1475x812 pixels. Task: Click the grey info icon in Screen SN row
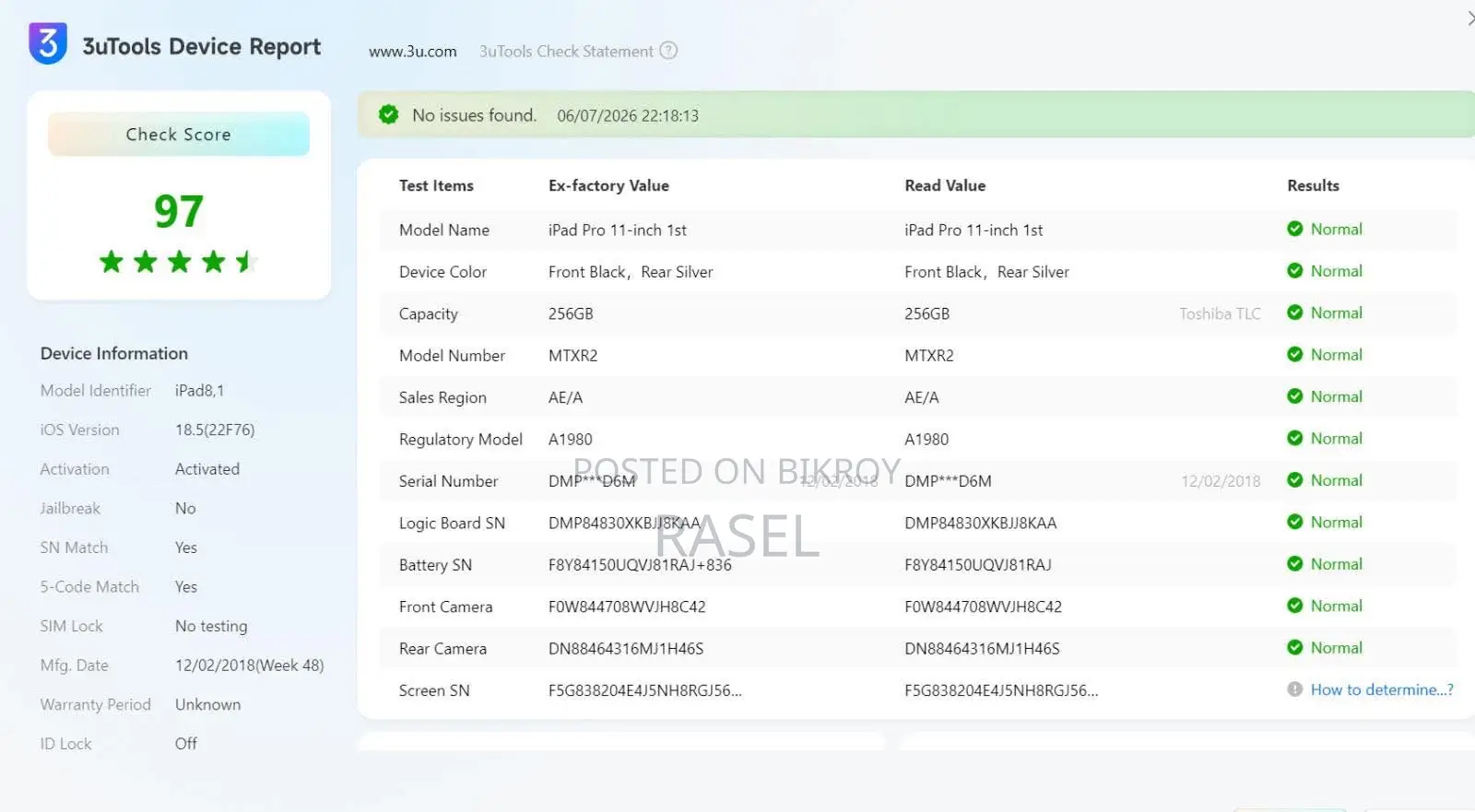[1295, 689]
